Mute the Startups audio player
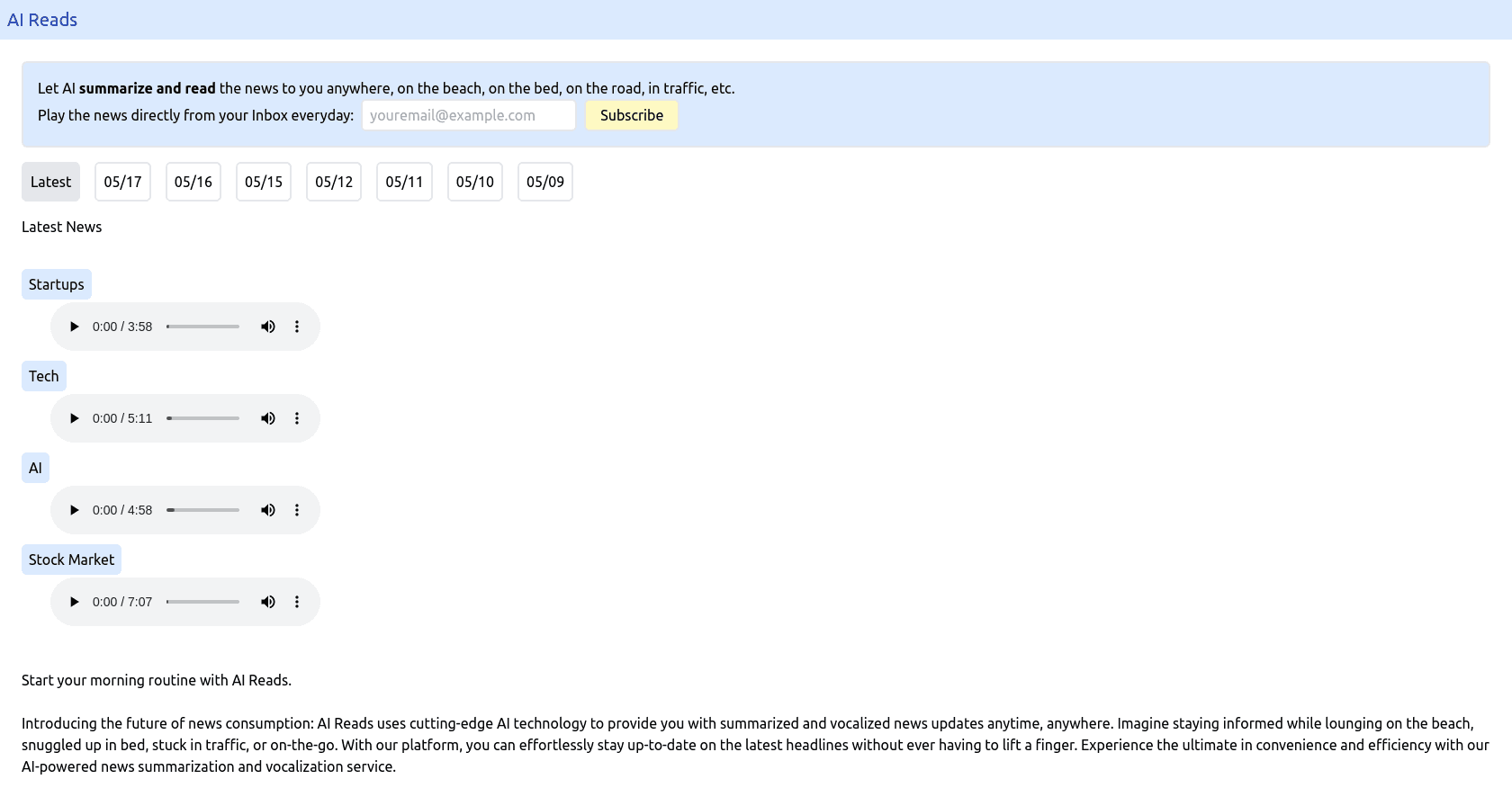The height and width of the screenshot is (788, 1512). coord(268,327)
